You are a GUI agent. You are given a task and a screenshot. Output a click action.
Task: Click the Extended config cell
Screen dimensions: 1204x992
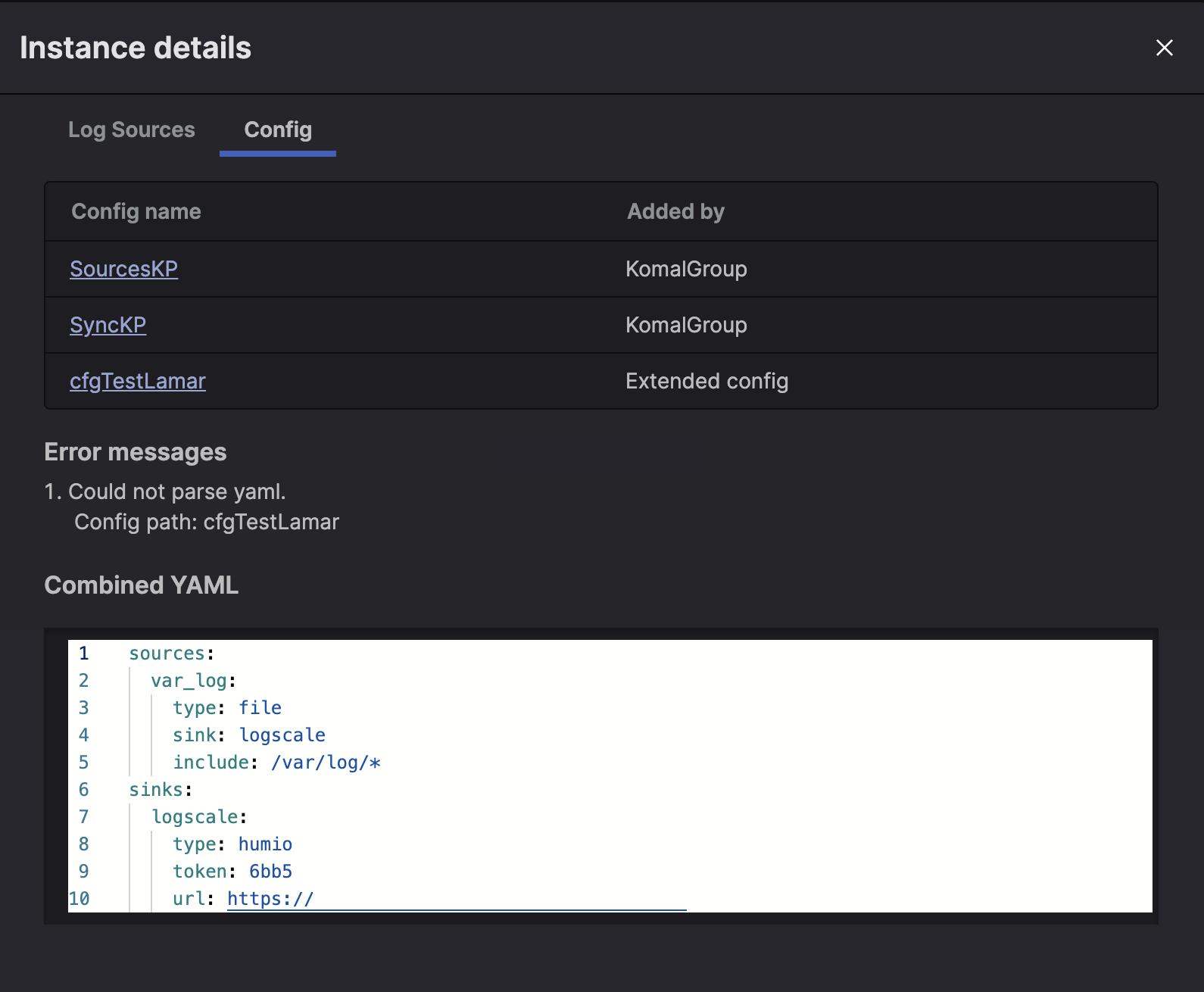pyautogui.click(x=706, y=381)
